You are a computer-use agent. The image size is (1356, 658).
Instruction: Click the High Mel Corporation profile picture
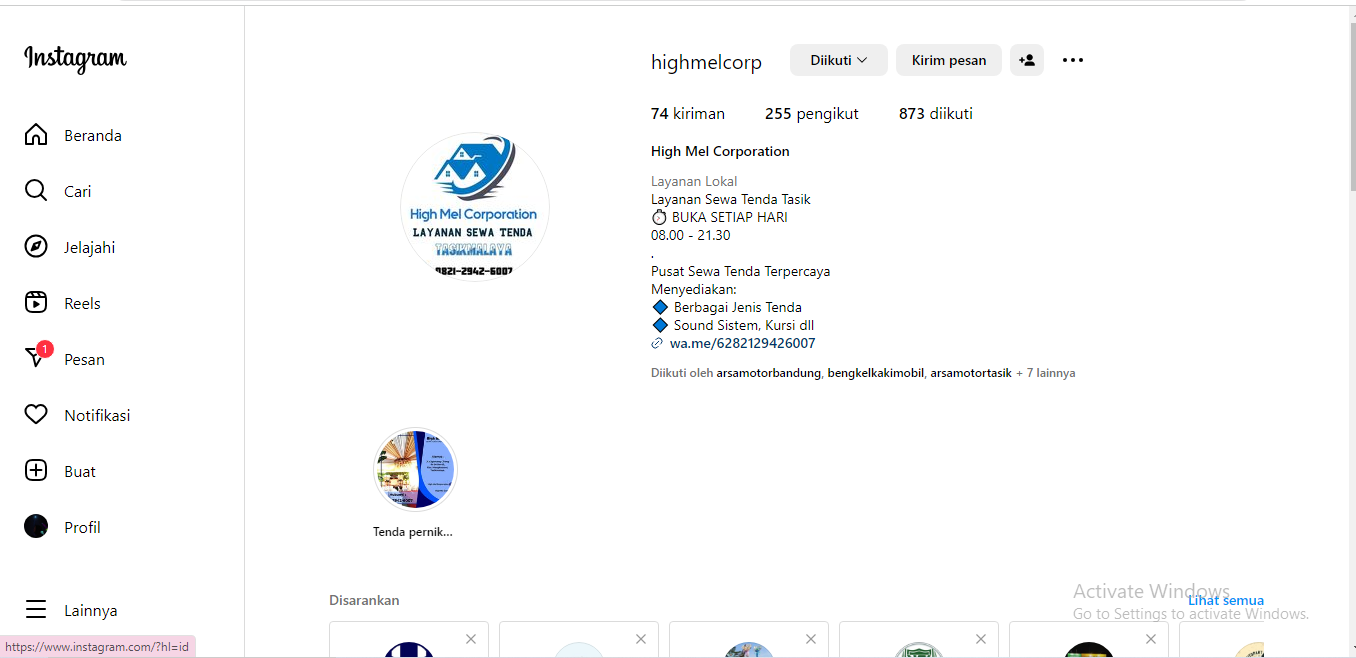475,207
